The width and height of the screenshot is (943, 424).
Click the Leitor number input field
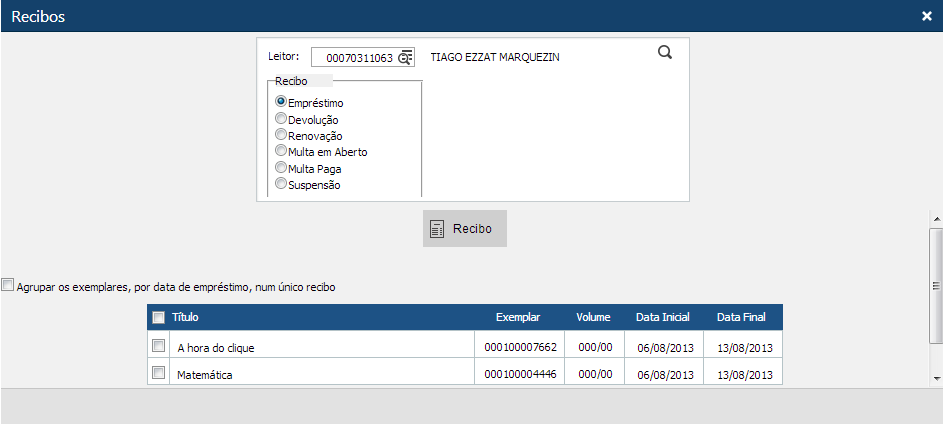click(355, 58)
